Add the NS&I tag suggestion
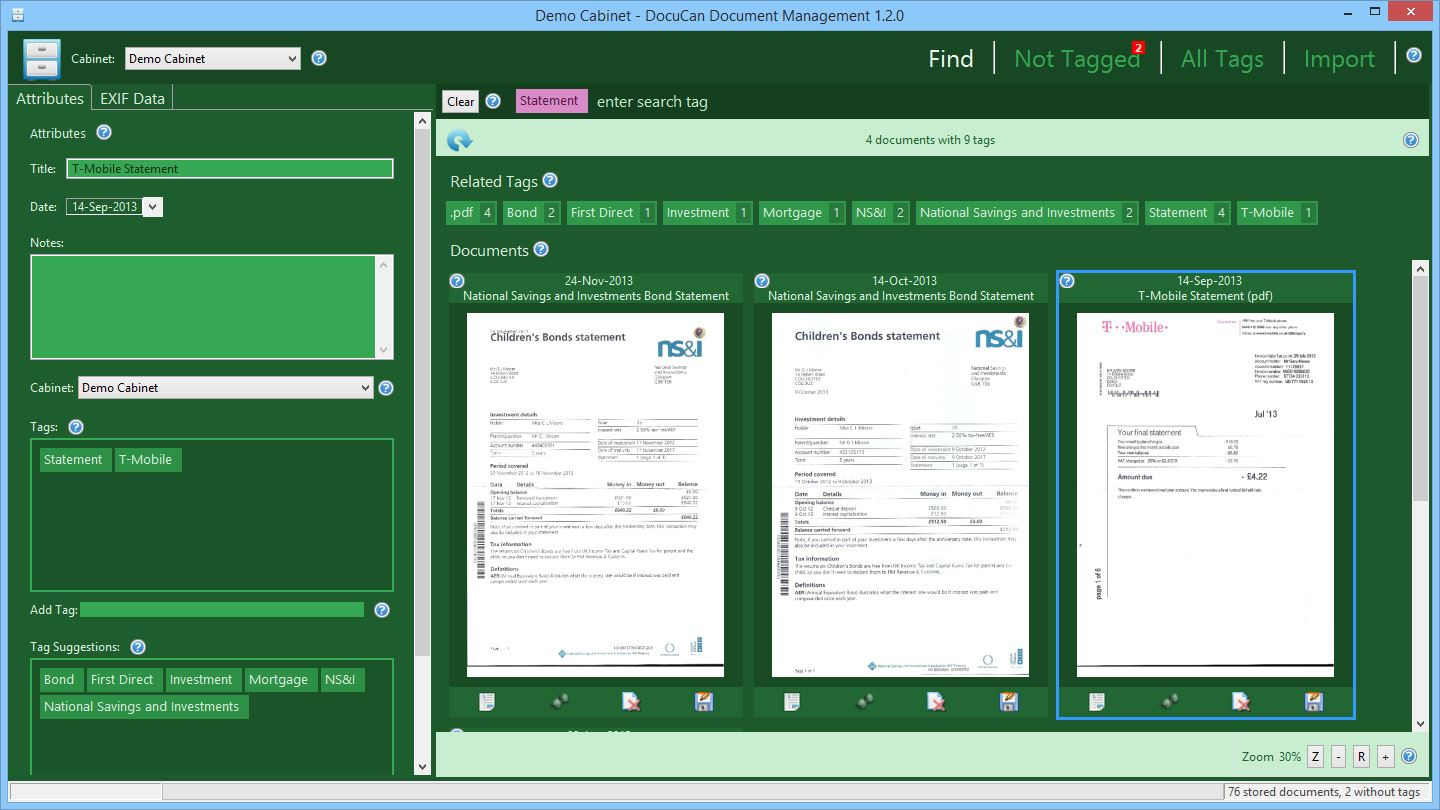This screenshot has height=810, width=1440. point(343,680)
